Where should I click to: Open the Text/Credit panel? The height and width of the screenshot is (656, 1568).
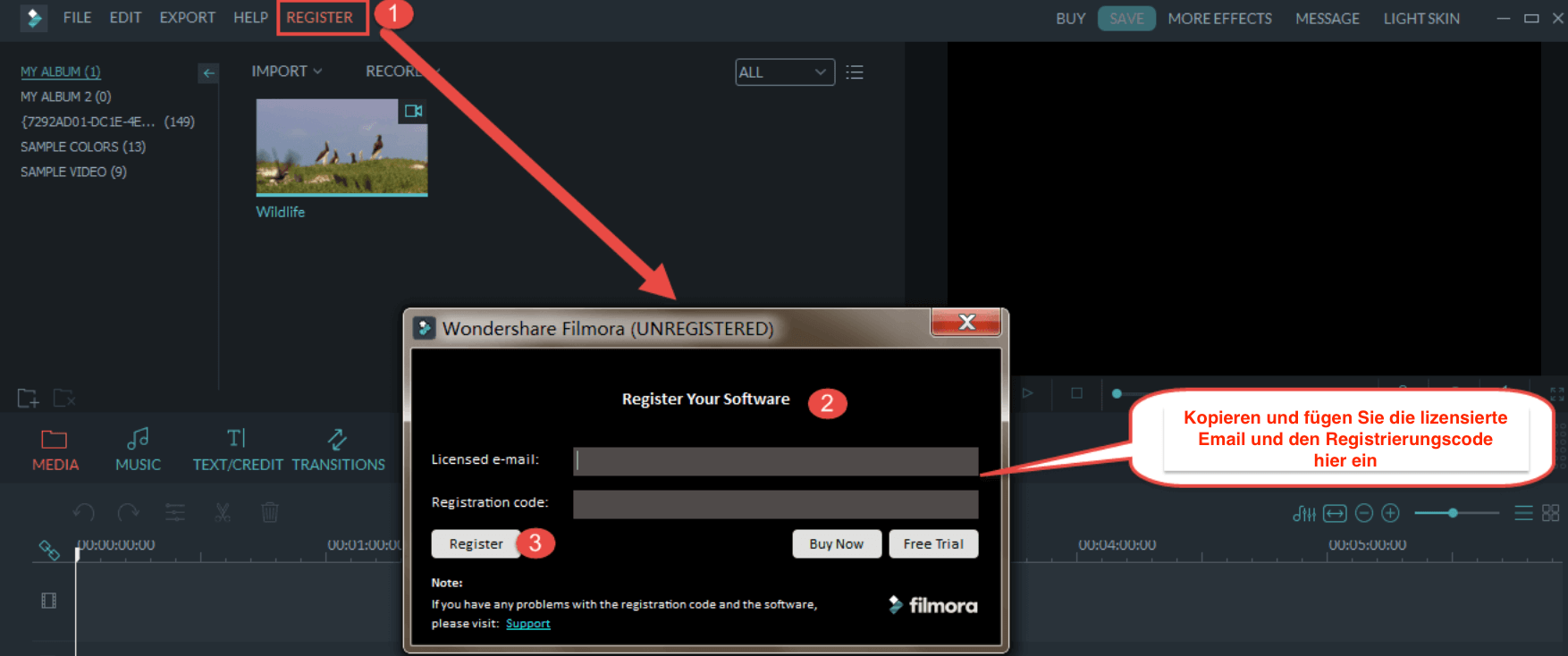point(237,450)
